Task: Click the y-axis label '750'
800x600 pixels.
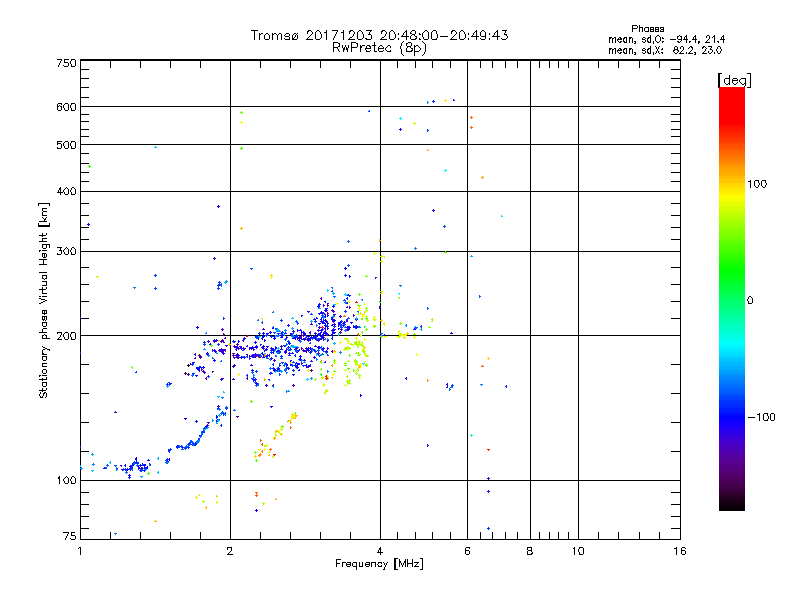Action: [x=66, y=63]
